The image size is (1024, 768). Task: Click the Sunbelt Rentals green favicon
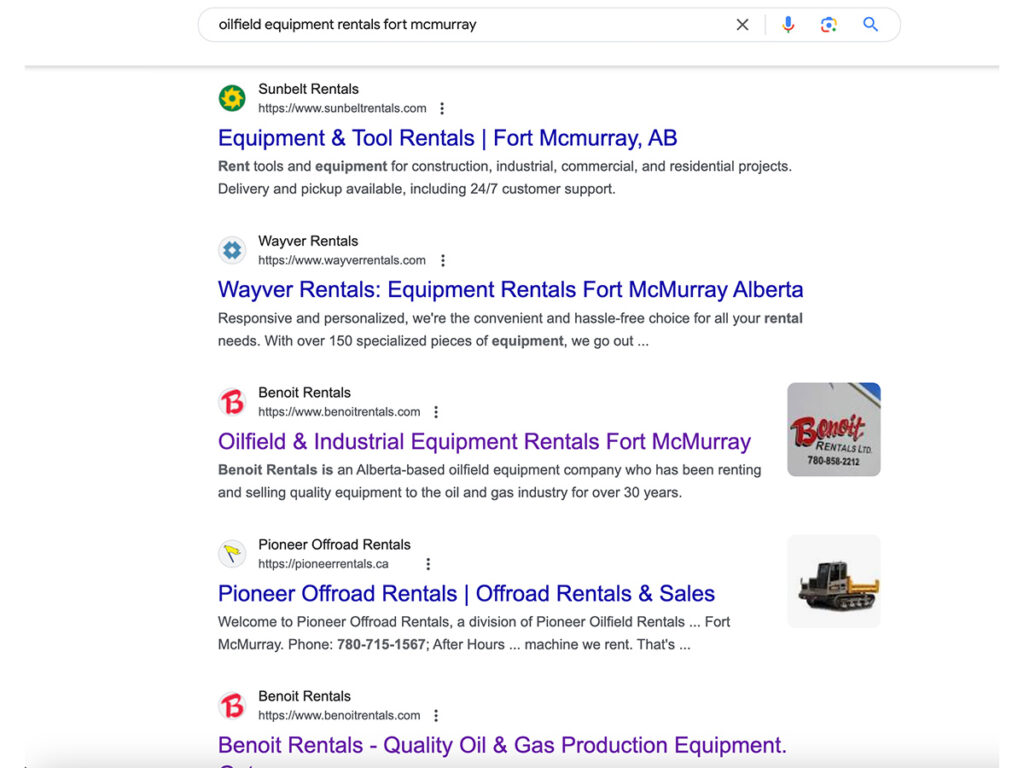(231, 98)
